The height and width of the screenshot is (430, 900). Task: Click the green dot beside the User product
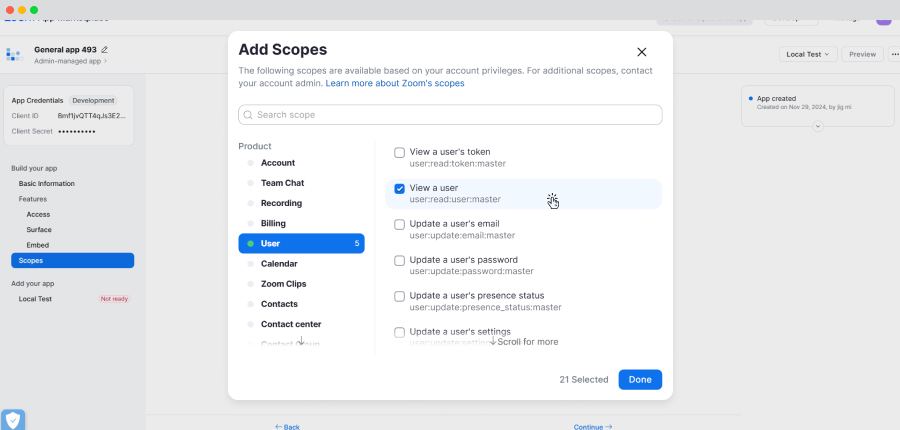(250, 243)
